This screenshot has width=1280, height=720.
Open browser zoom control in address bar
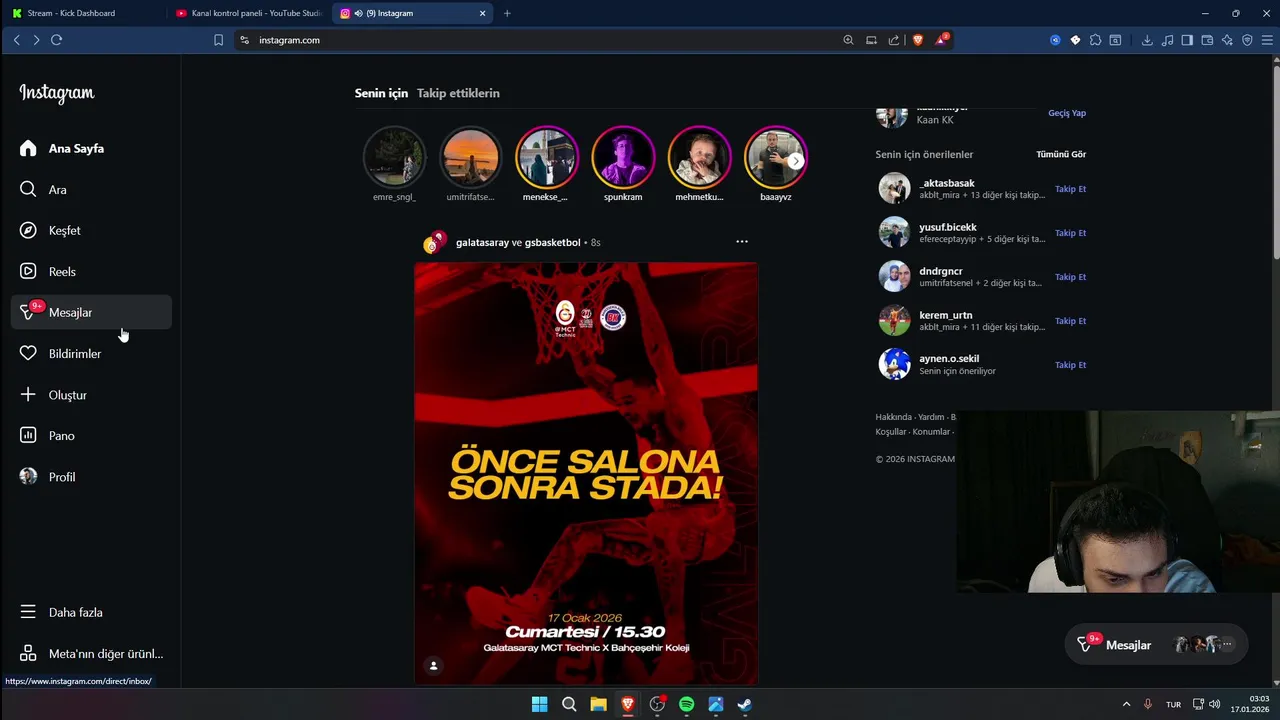pyautogui.click(x=848, y=40)
